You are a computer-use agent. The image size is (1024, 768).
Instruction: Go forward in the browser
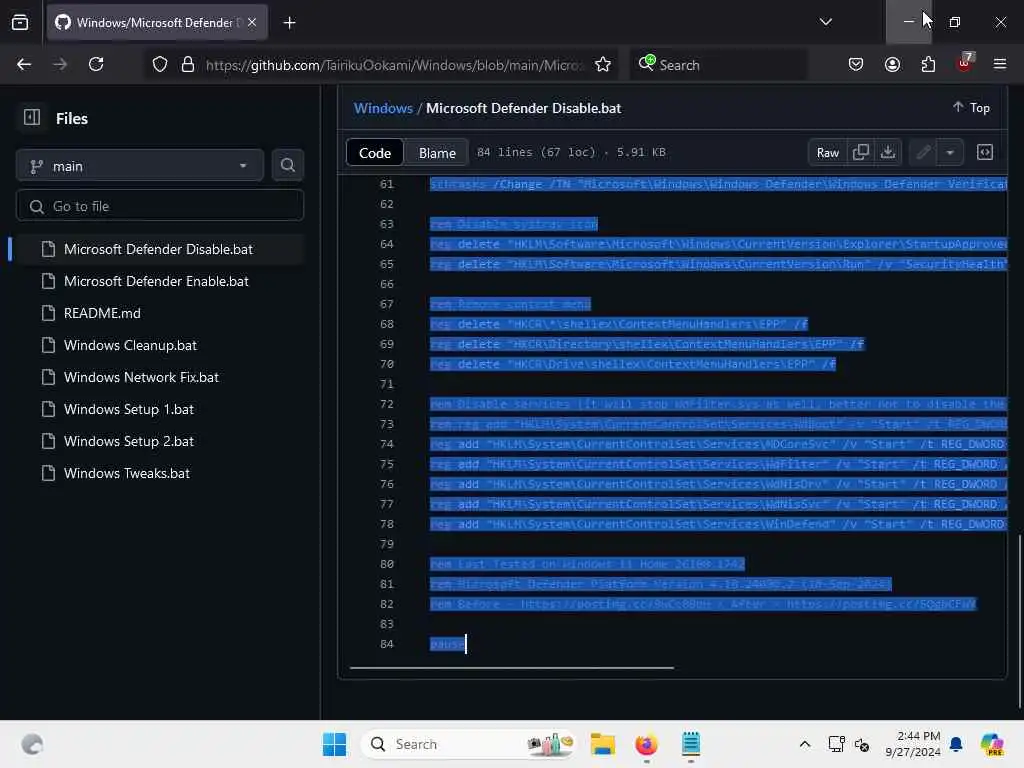60,64
